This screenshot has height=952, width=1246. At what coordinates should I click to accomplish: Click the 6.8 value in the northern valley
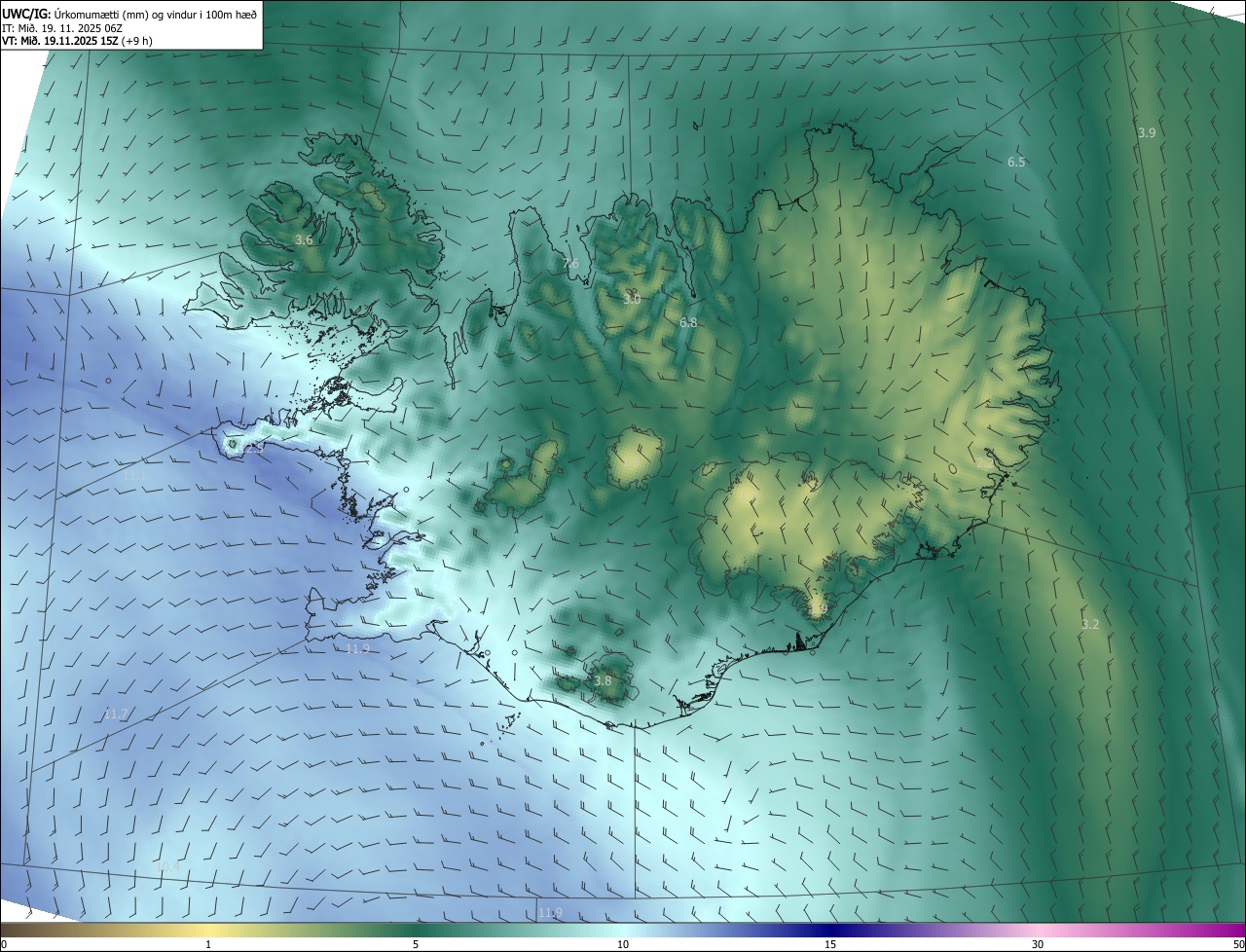(x=688, y=321)
